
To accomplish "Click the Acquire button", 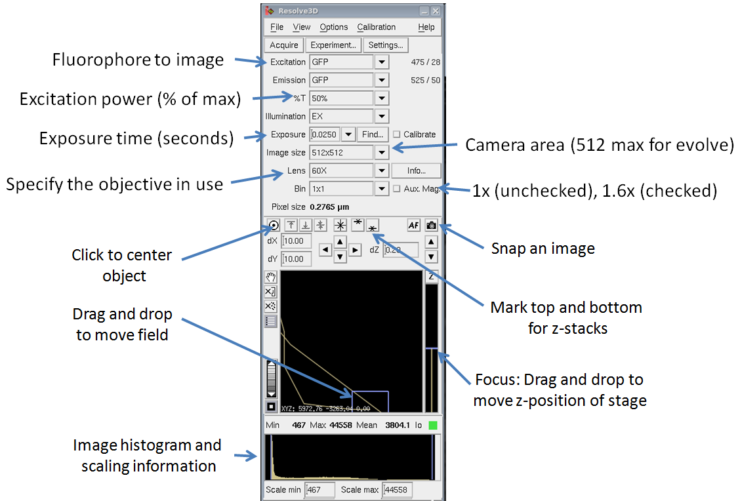I will tap(285, 45).
